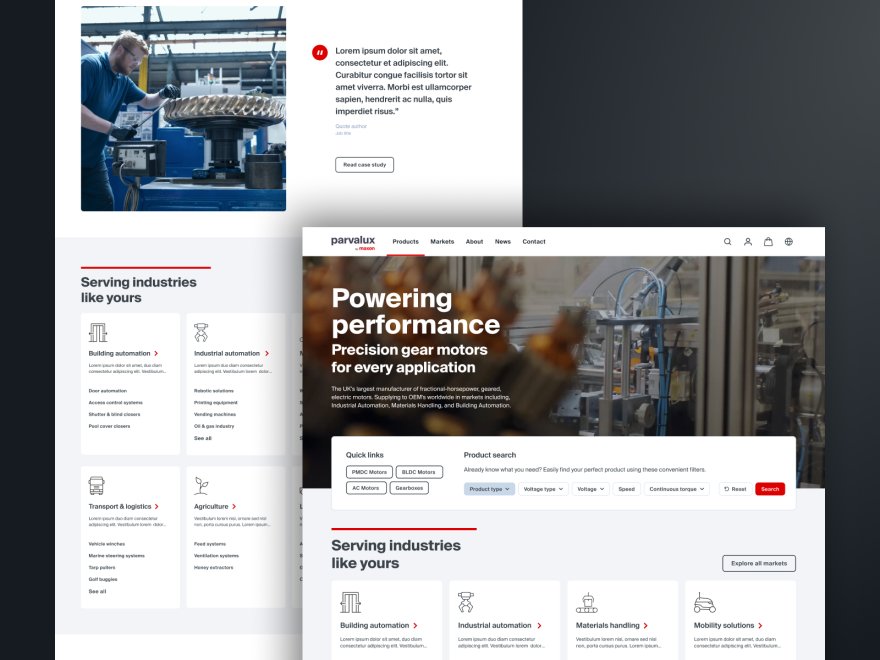
Task: Expand the Product type filter dropdown
Action: 489,489
